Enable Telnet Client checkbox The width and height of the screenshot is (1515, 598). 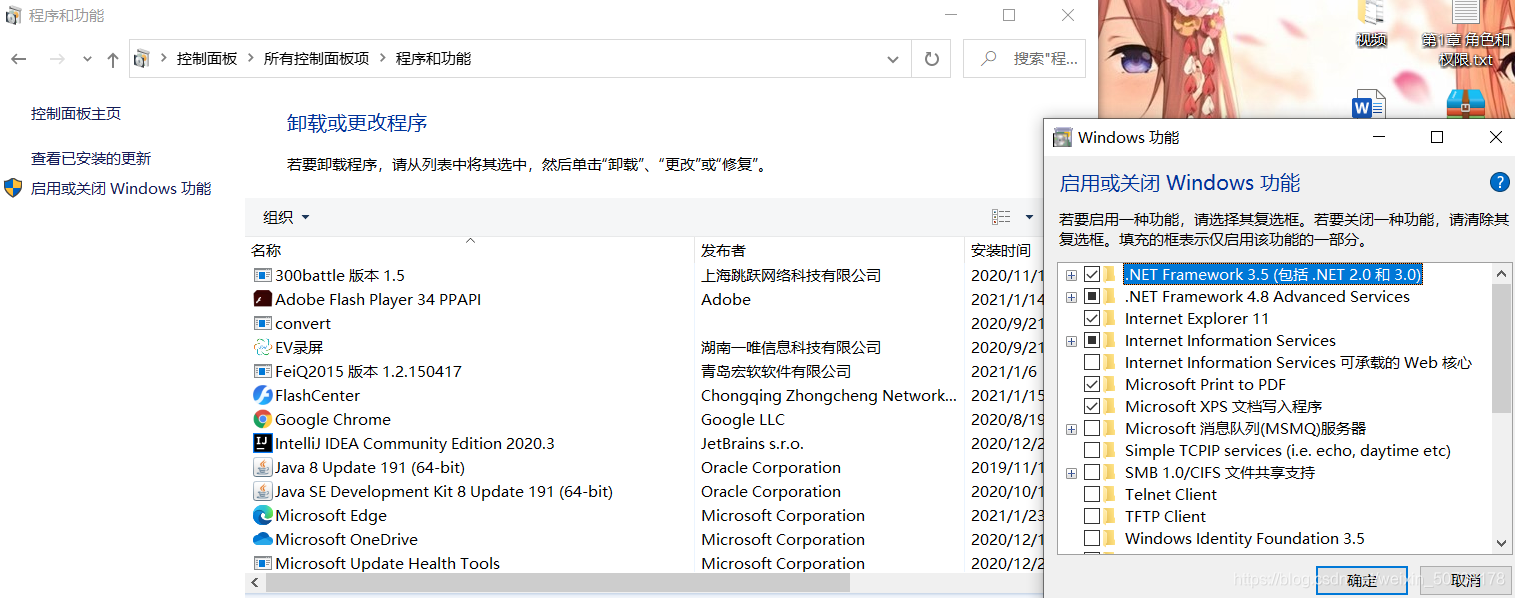(1092, 494)
